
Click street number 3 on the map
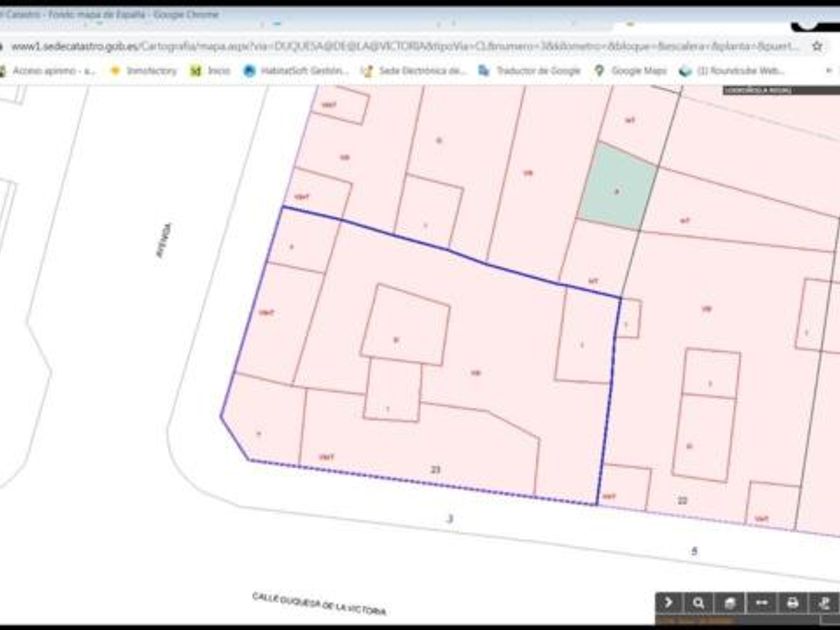coord(450,519)
